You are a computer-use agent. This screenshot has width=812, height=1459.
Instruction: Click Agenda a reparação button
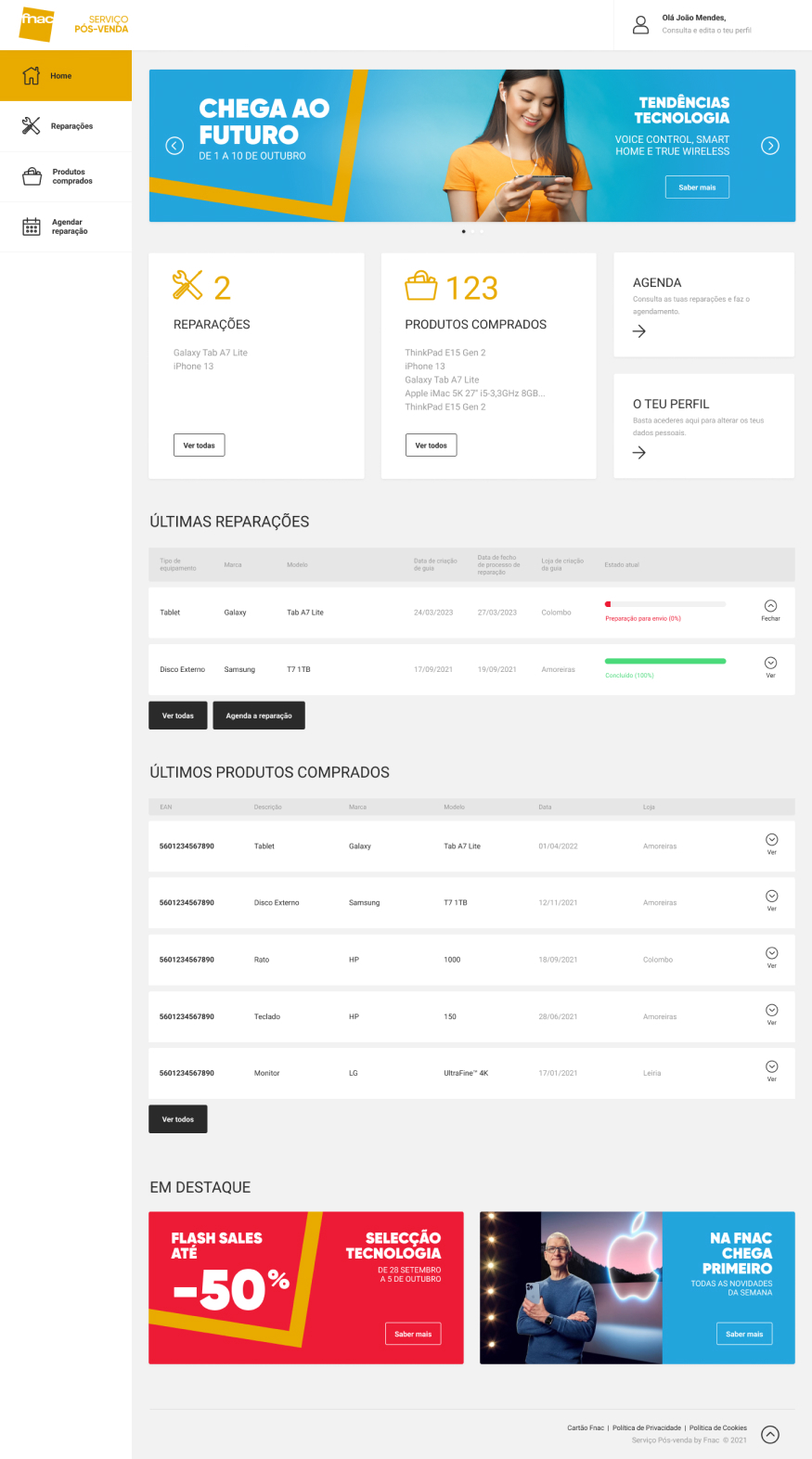coord(259,716)
